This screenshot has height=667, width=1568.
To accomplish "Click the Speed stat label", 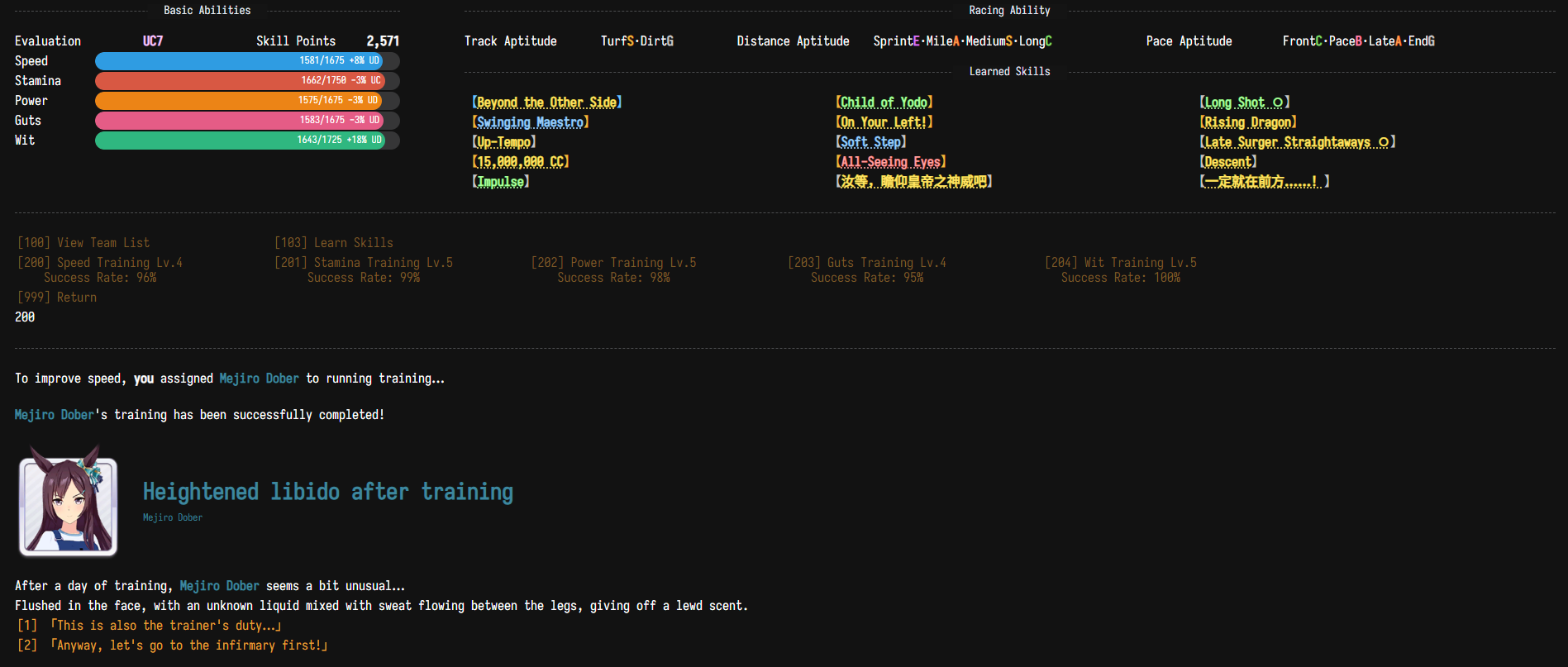I will 31,61.
